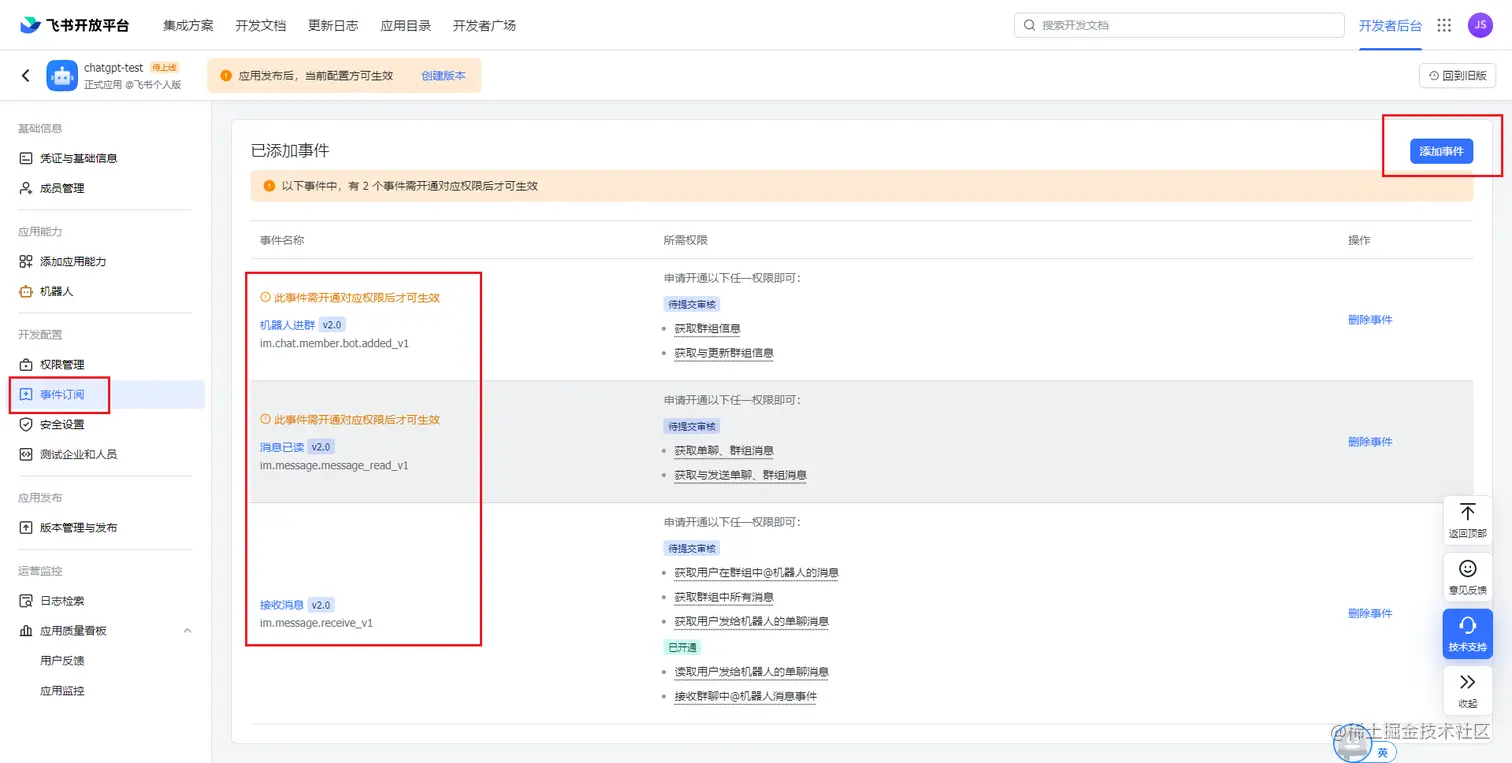The height and width of the screenshot is (763, 1512).
Task: Click im.message.message_read_v1 event key
Action: point(334,465)
